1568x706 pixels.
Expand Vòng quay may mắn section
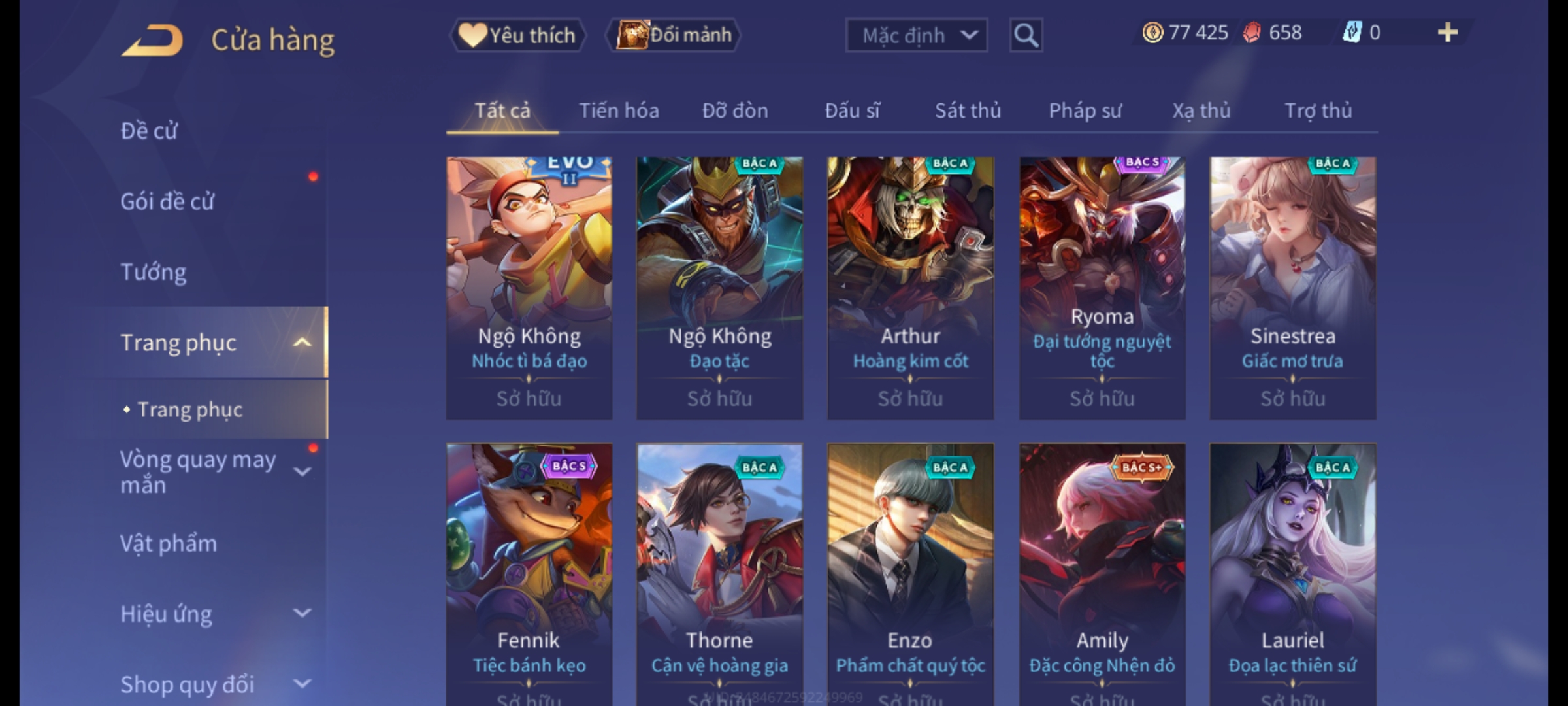(x=302, y=471)
